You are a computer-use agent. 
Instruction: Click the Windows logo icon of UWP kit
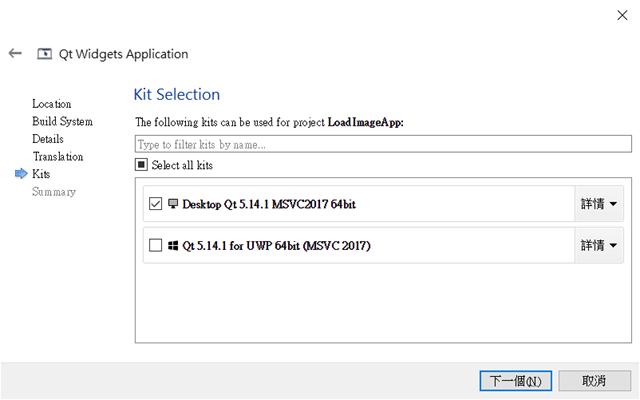[173, 245]
